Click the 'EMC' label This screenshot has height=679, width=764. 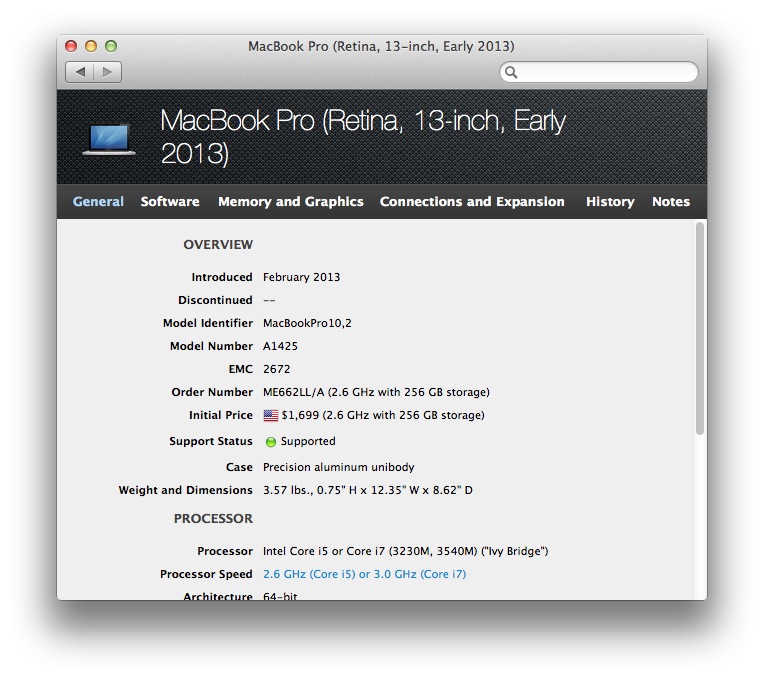coord(241,369)
